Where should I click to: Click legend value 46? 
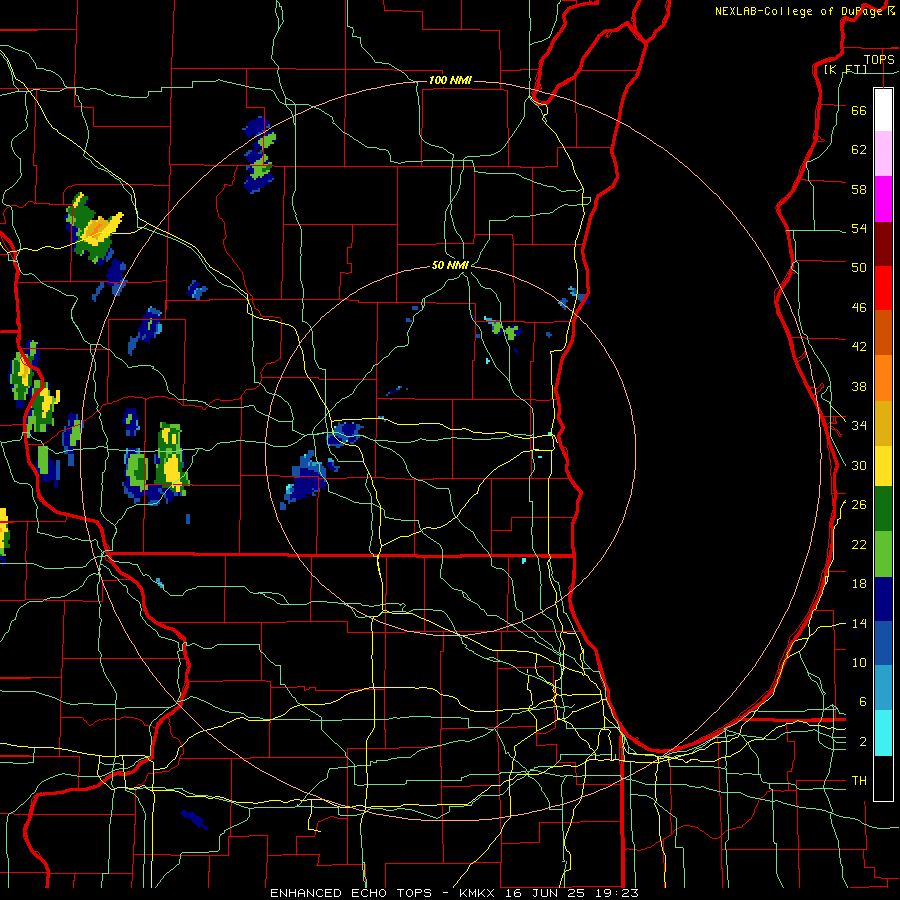tap(859, 307)
